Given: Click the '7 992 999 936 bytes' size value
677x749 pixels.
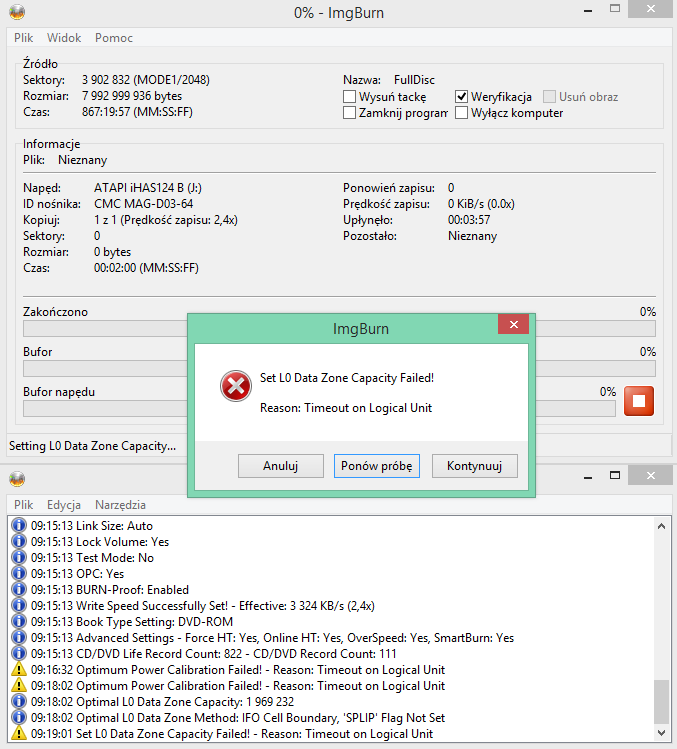Looking at the screenshot, I should (132, 96).
